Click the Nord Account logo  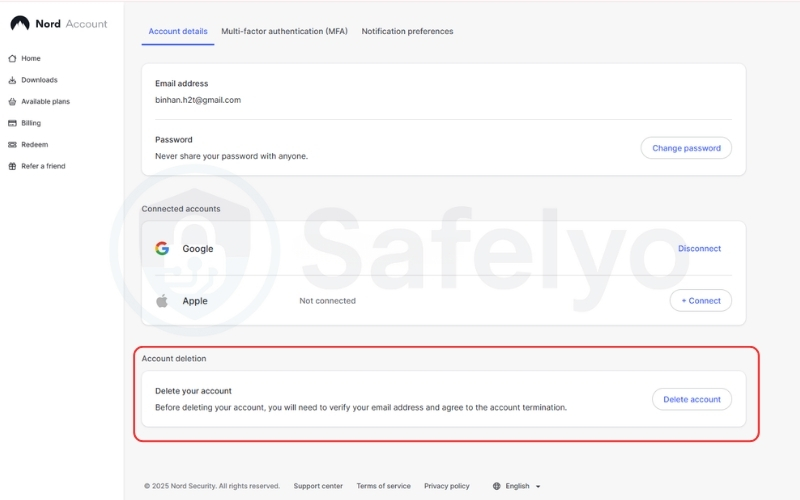58,23
